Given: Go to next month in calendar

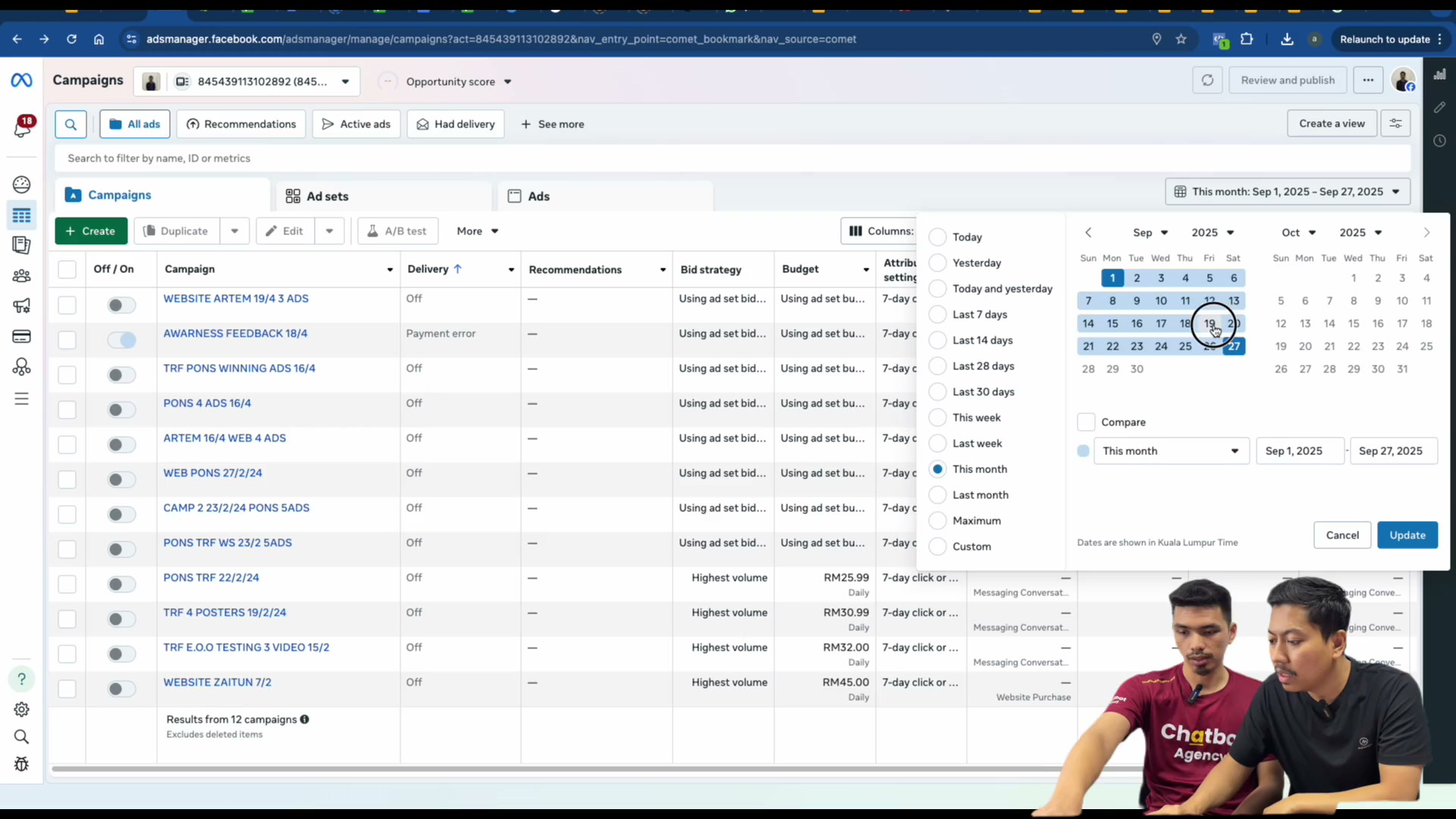Looking at the screenshot, I should point(1426,233).
